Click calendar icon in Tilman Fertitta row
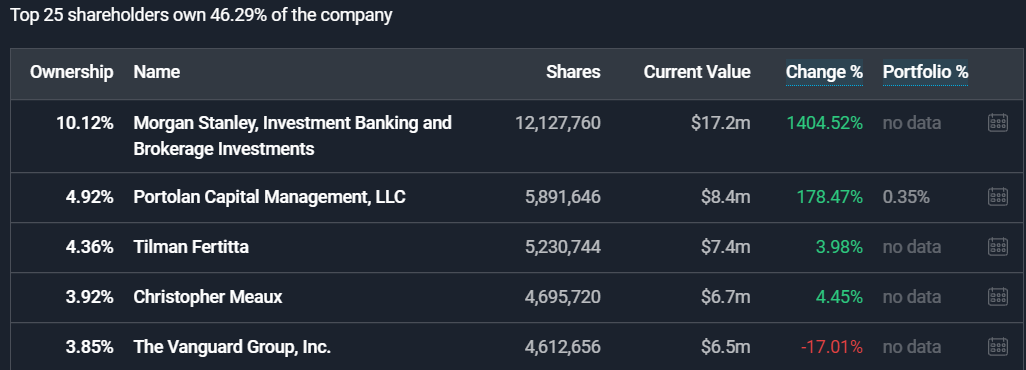 pos(997,247)
